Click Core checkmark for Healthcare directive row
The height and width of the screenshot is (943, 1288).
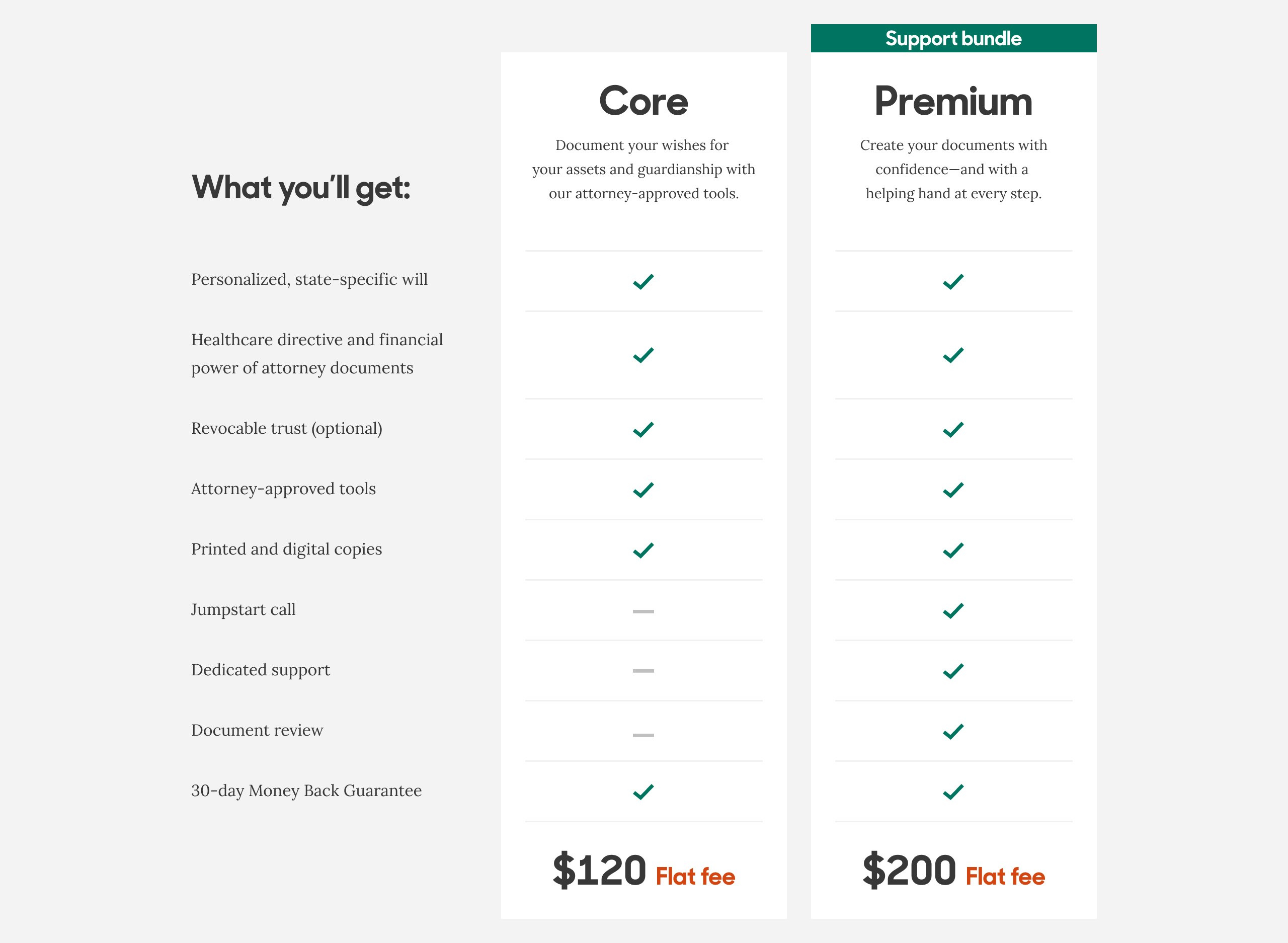pos(643,355)
